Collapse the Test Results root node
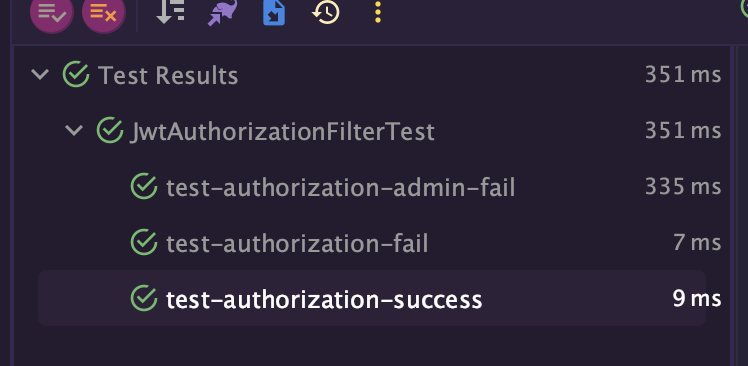Image resolution: width=748 pixels, height=366 pixels. (x=40, y=74)
